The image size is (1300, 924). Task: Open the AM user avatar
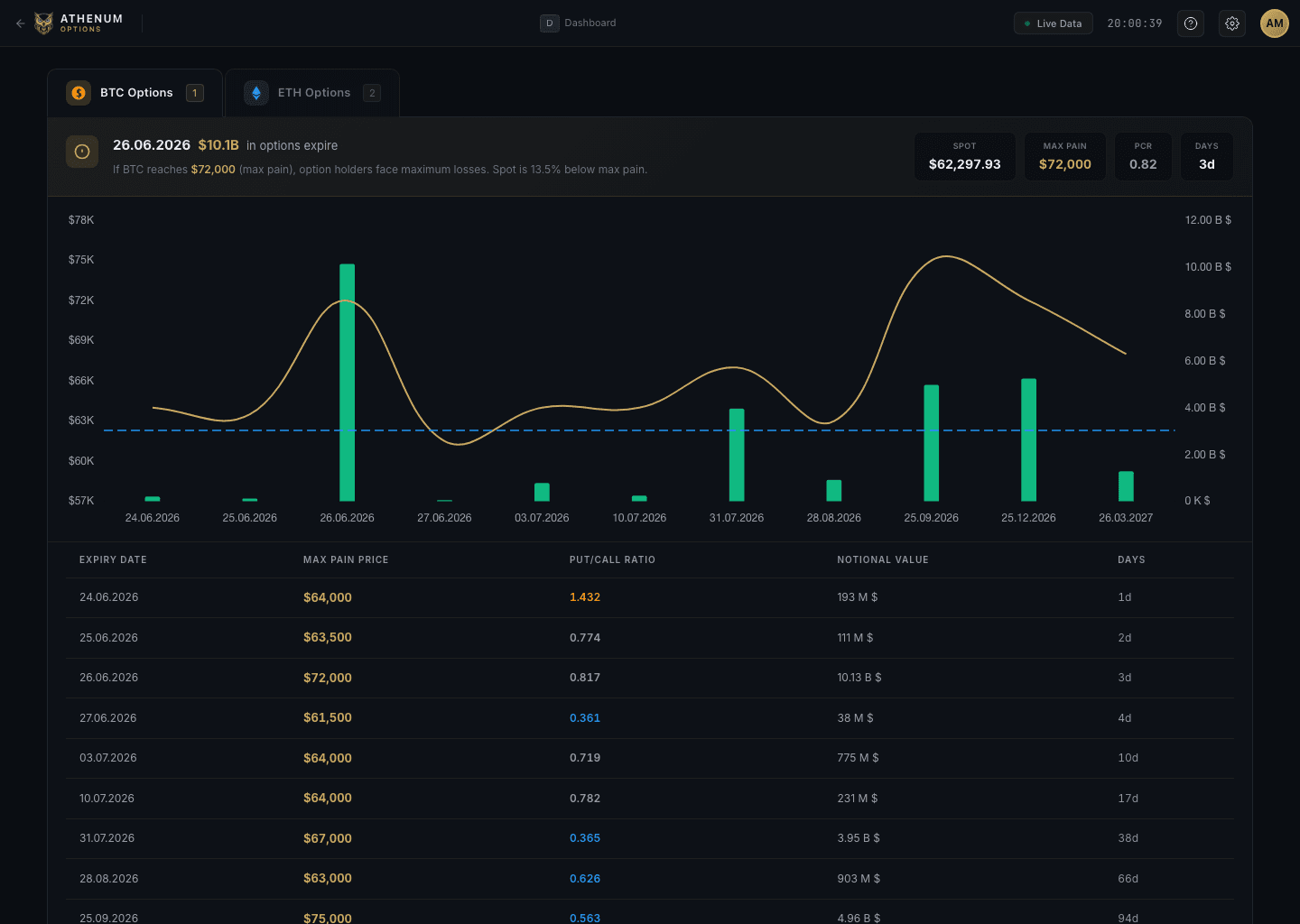(x=1274, y=23)
